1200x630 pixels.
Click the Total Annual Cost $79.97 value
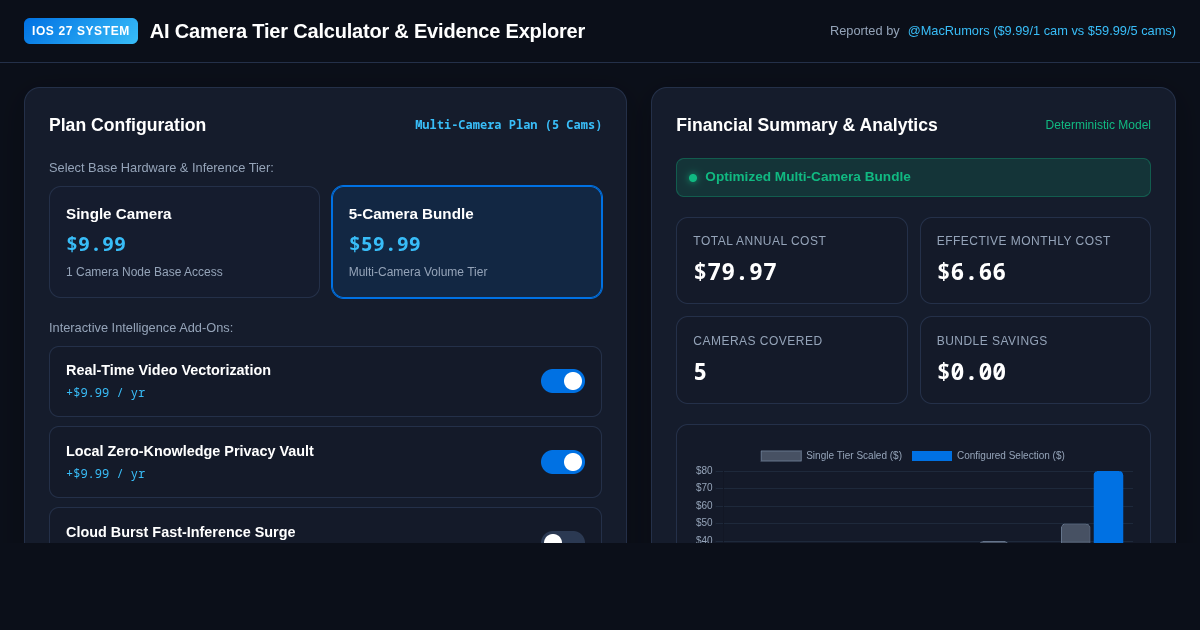[x=735, y=272]
